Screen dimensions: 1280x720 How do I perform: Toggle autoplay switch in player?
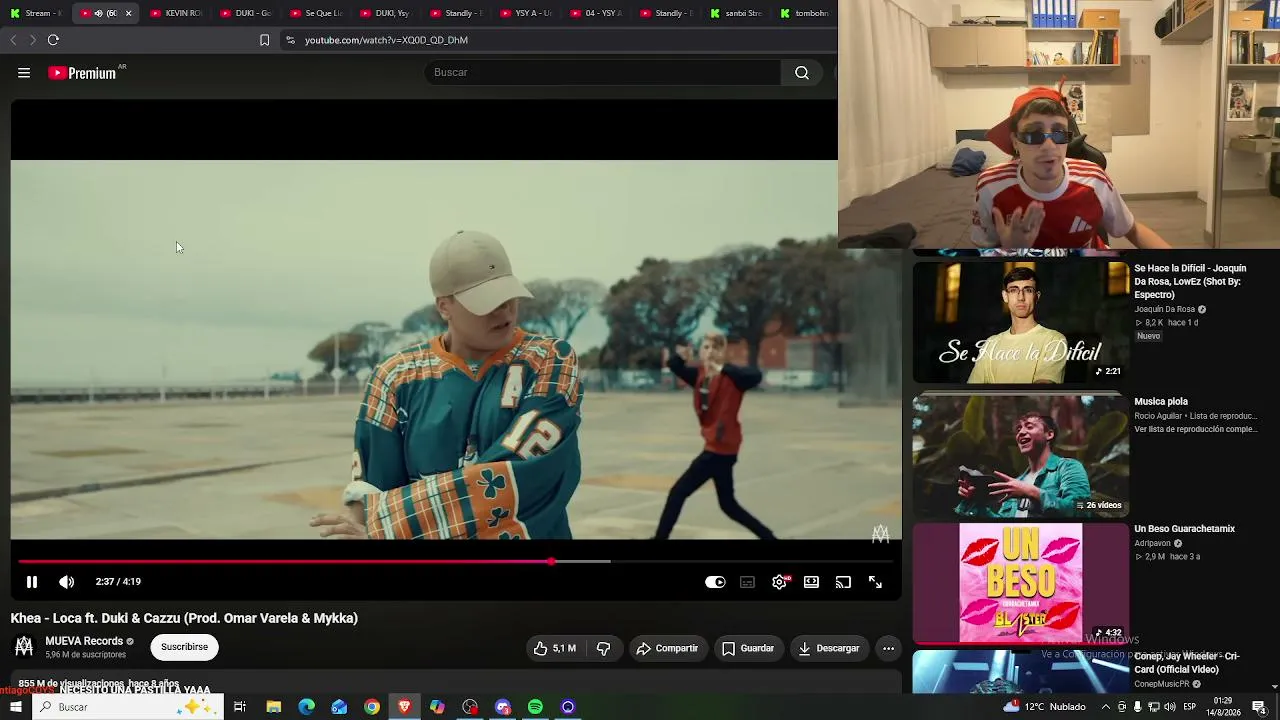(x=715, y=582)
